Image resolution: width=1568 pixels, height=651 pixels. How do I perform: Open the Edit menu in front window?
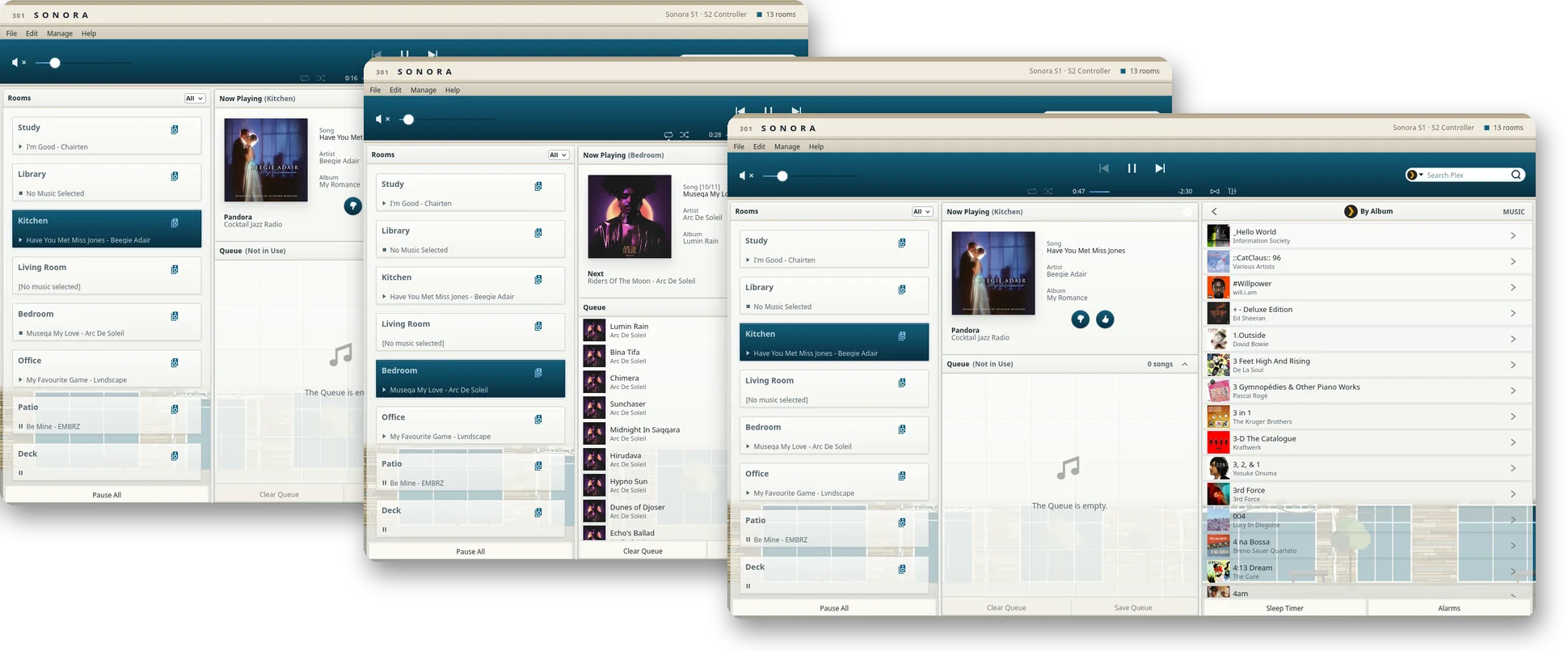click(x=759, y=146)
